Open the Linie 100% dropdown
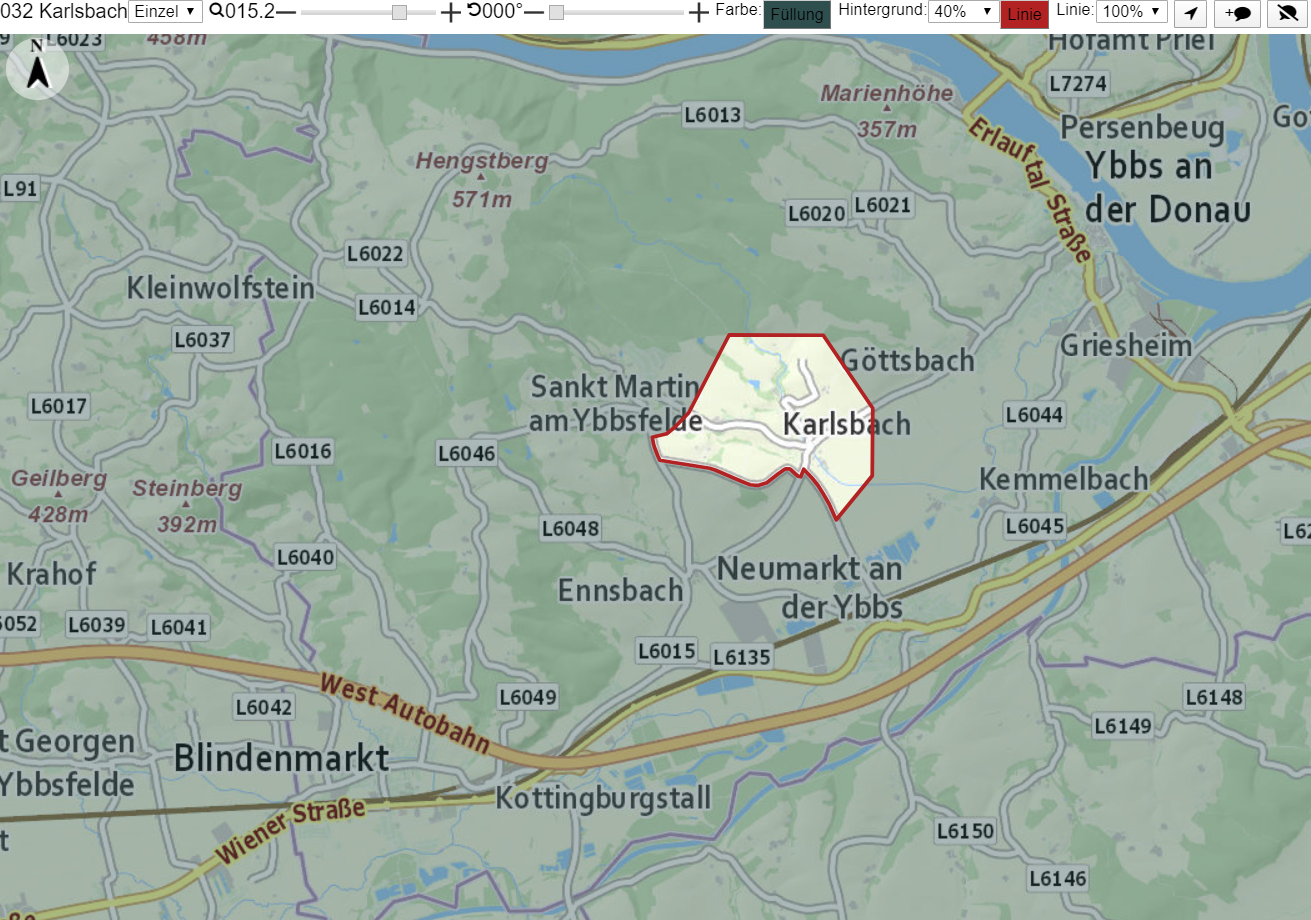This screenshot has width=1311, height=920. point(1132,12)
